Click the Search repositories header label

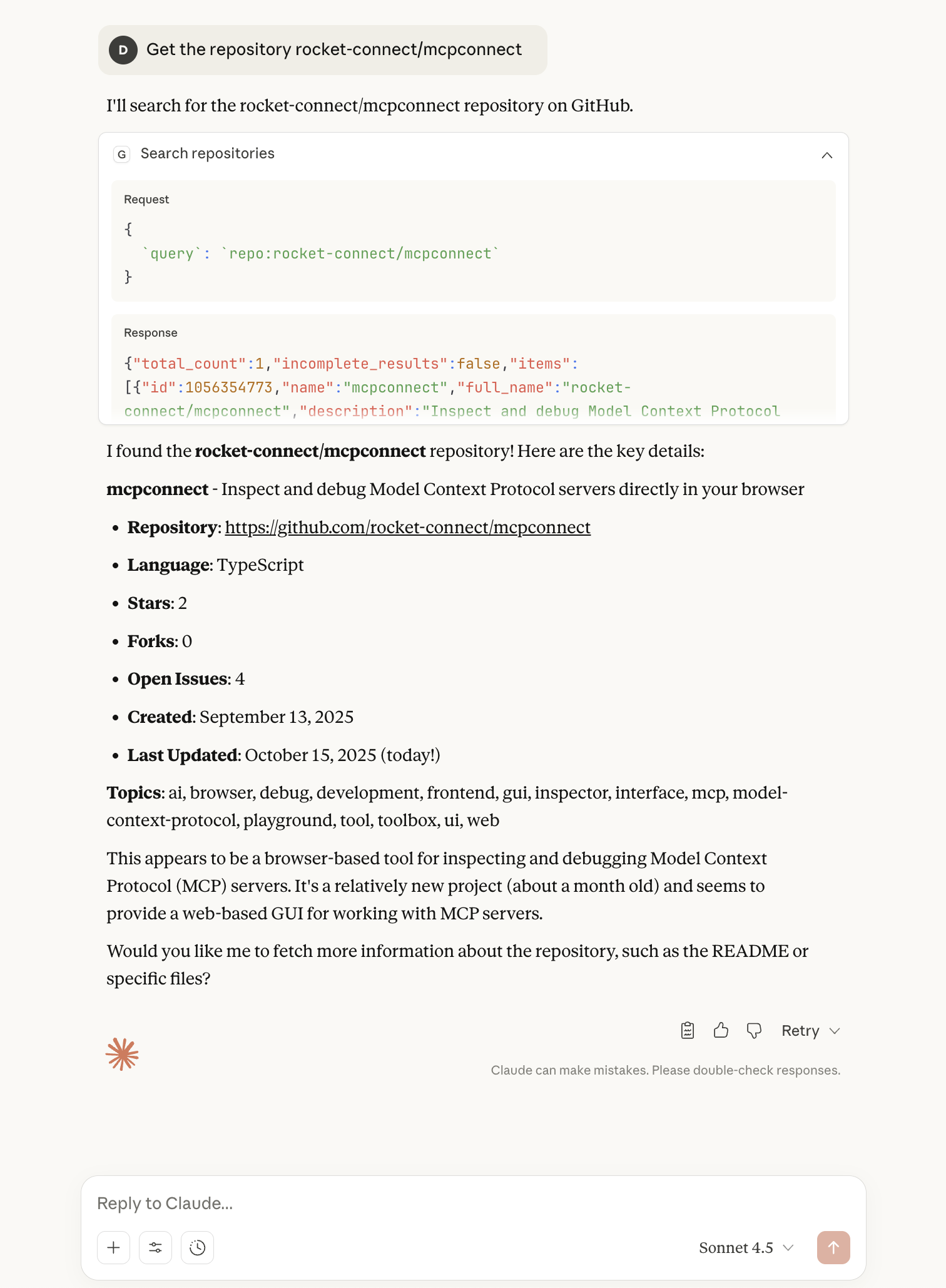pos(207,153)
